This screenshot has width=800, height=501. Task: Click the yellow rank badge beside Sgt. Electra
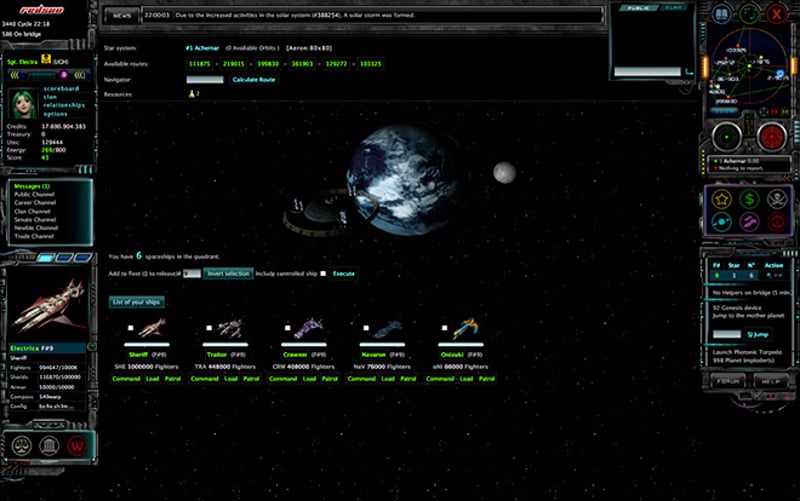[46, 60]
